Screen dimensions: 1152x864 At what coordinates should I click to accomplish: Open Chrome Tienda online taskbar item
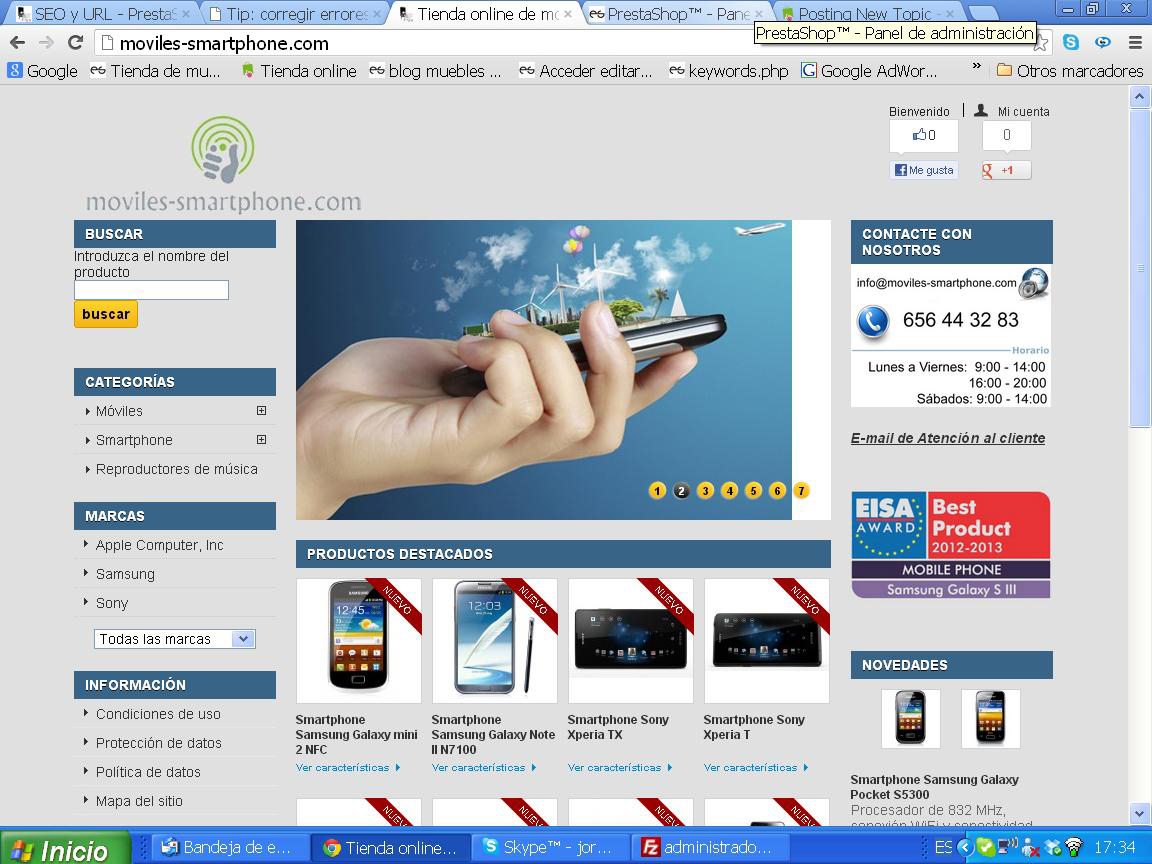[x=390, y=847]
